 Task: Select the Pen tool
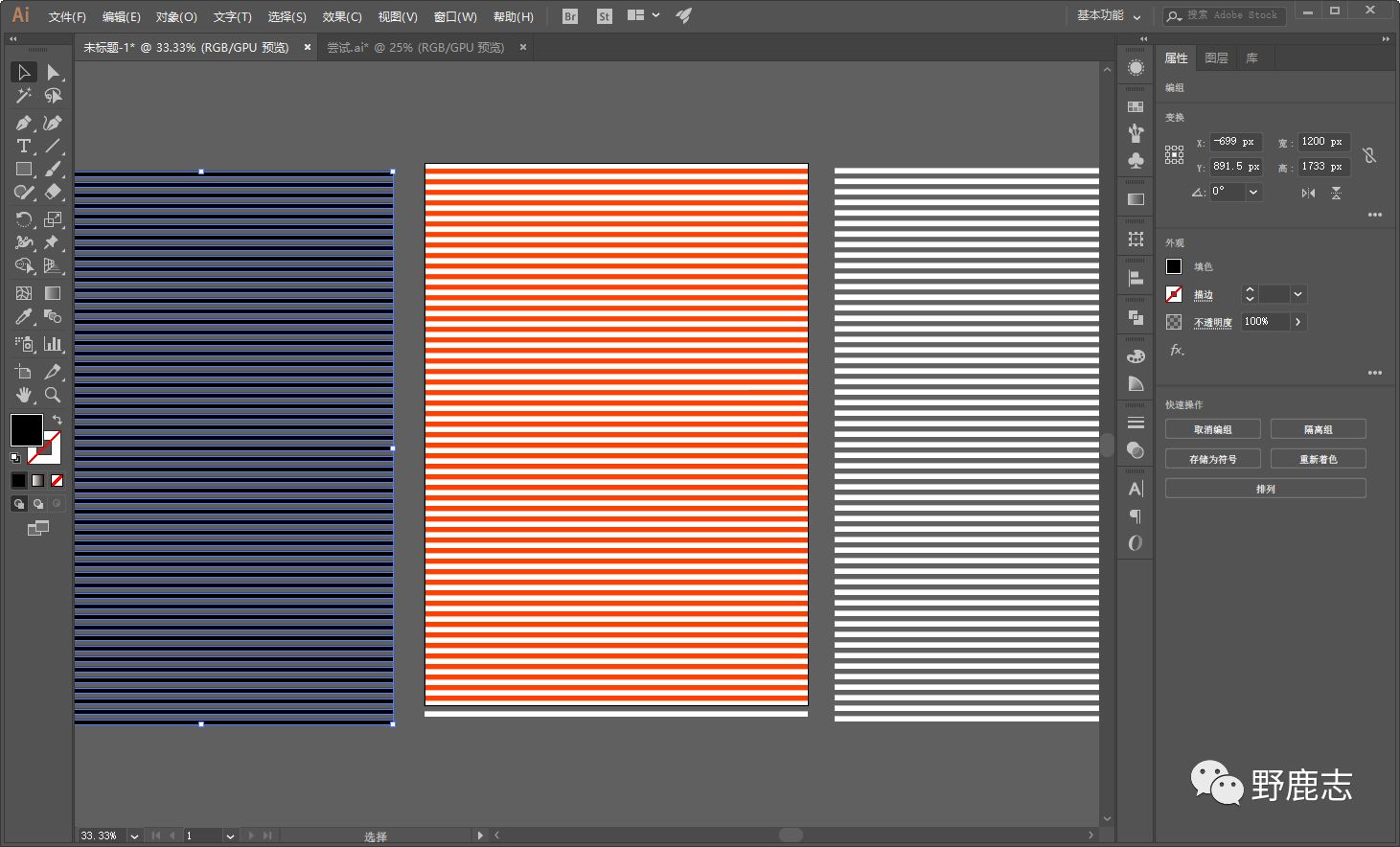click(23, 123)
